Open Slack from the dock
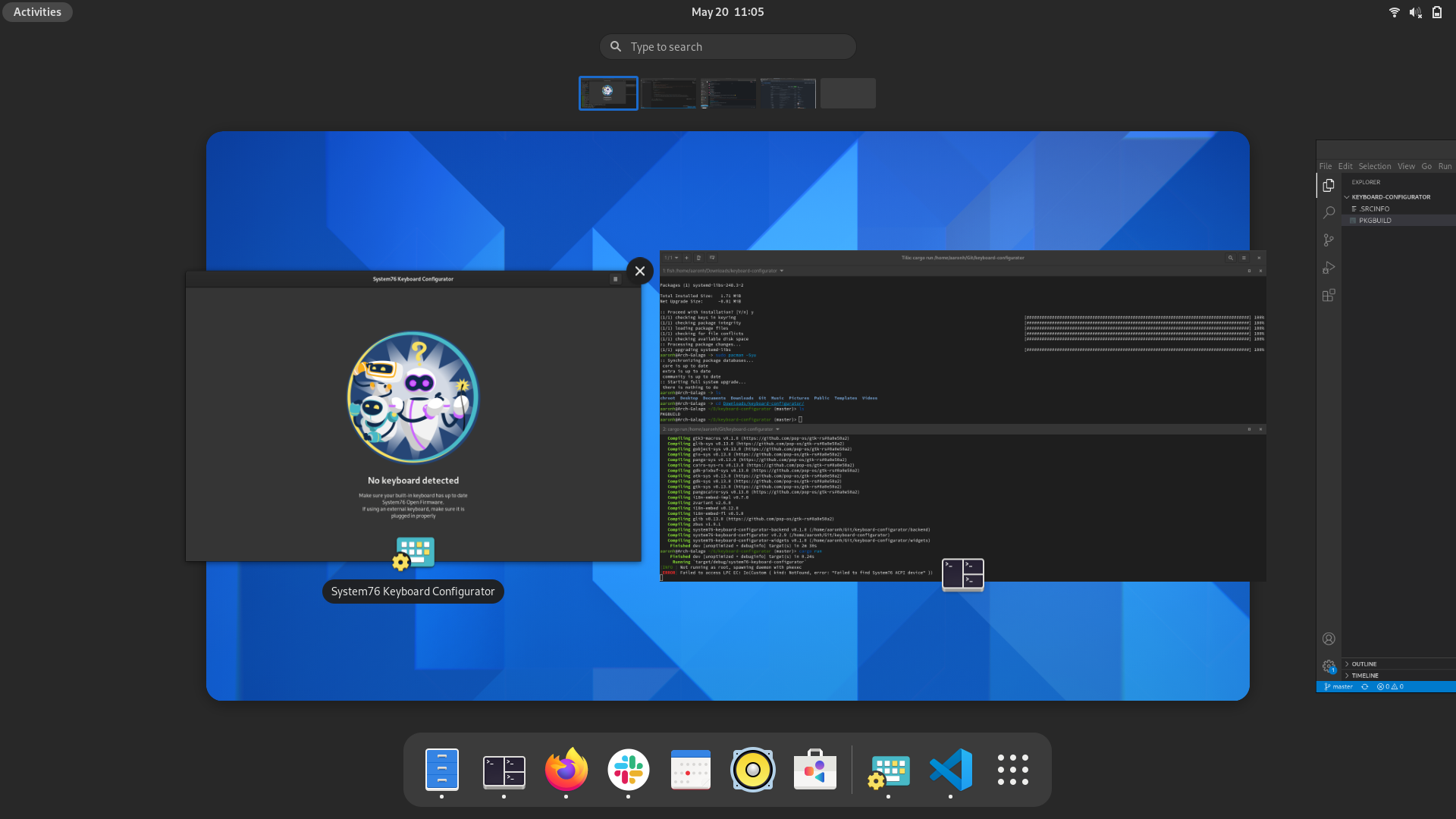Viewport: 1456px width, 819px height. click(x=628, y=769)
